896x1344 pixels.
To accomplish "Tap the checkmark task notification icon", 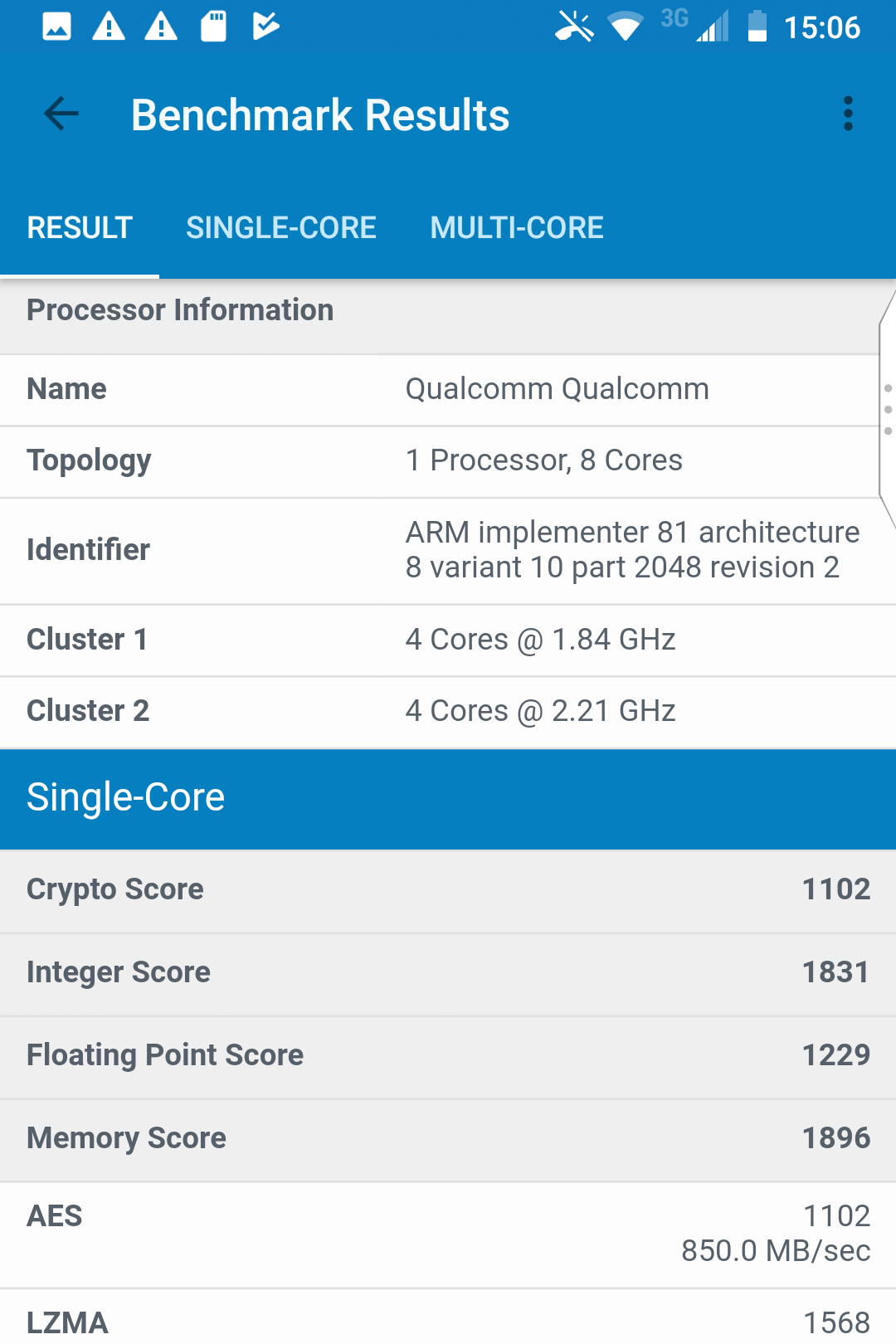I will (265, 27).
